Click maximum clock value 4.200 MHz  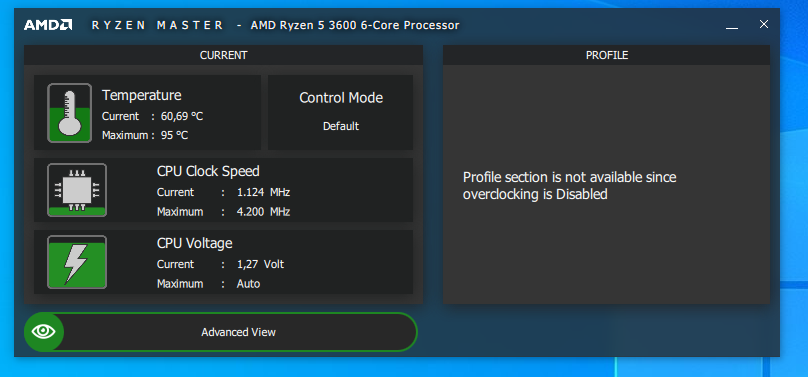tap(263, 212)
